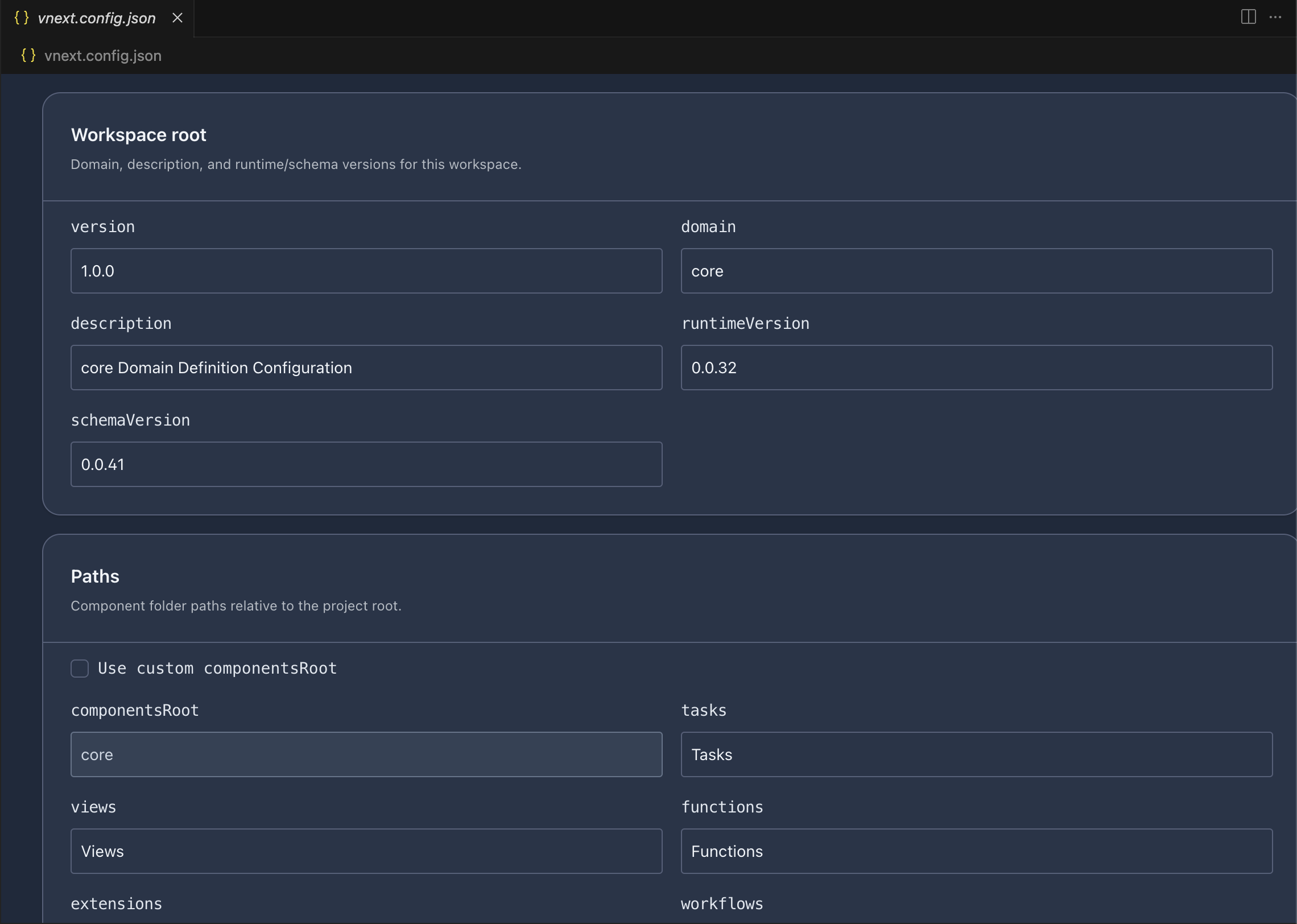The height and width of the screenshot is (924, 1297).
Task: Click the runtimeVersion label
Action: click(745, 324)
